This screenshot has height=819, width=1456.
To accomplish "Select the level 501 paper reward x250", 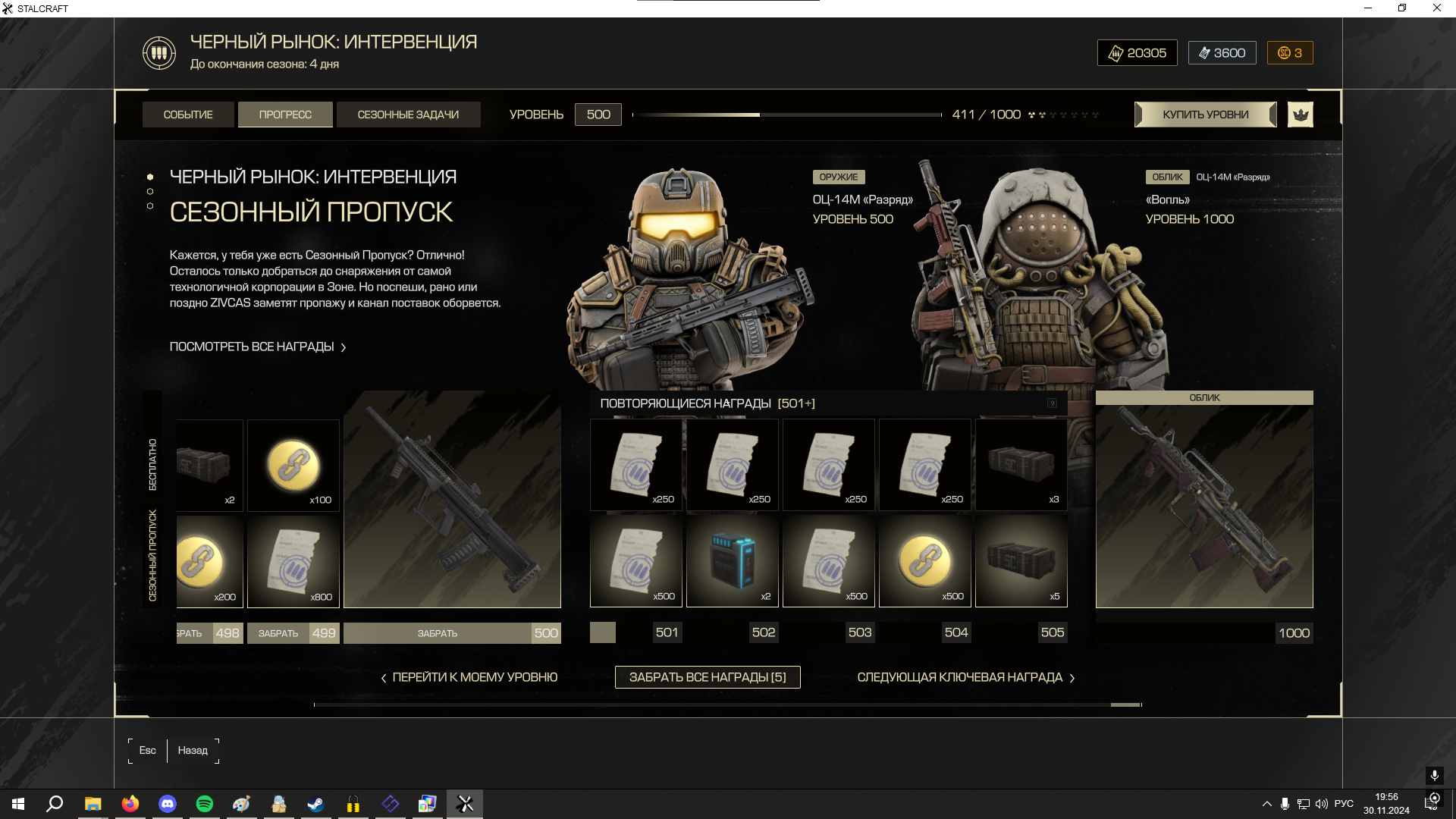I will [x=636, y=465].
